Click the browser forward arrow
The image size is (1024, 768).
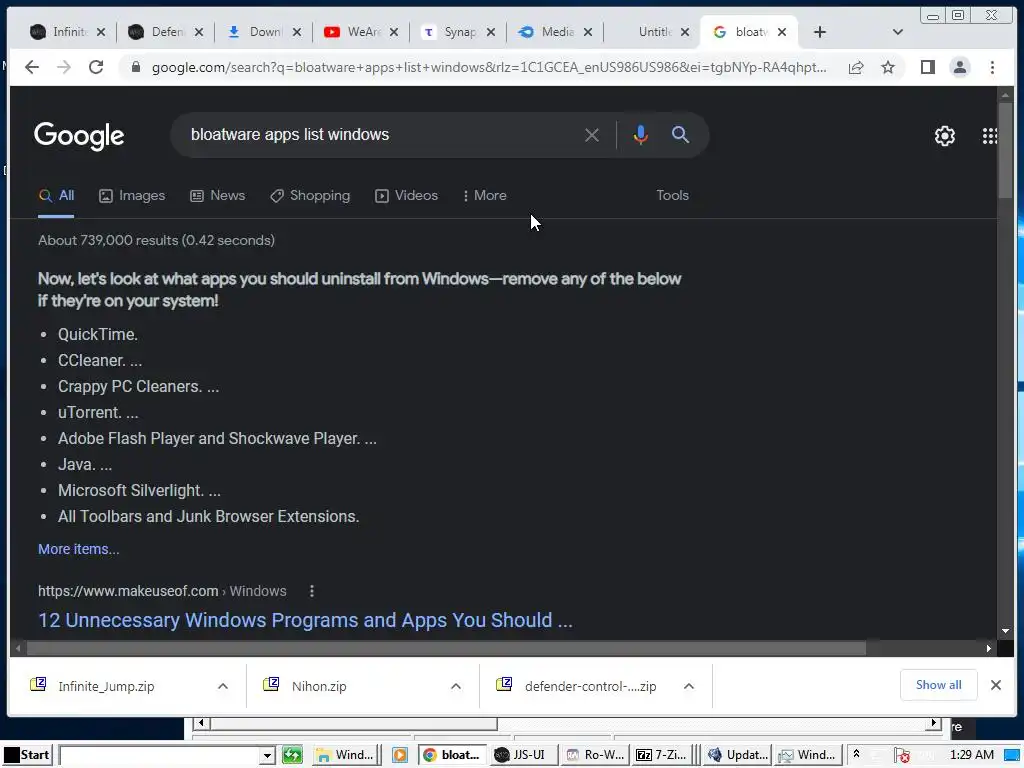point(63,67)
